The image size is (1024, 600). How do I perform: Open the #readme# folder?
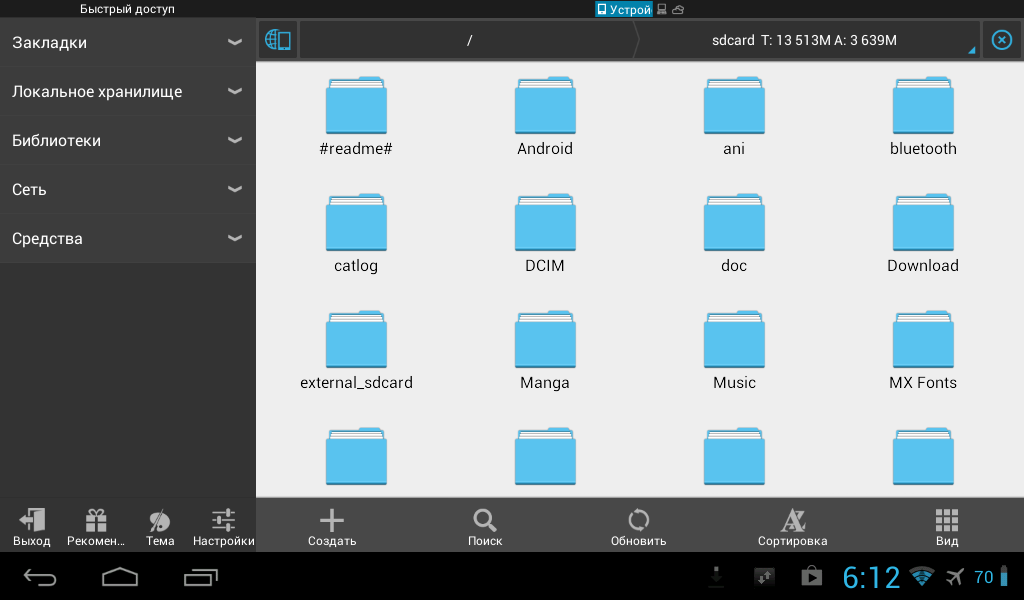coord(356,116)
